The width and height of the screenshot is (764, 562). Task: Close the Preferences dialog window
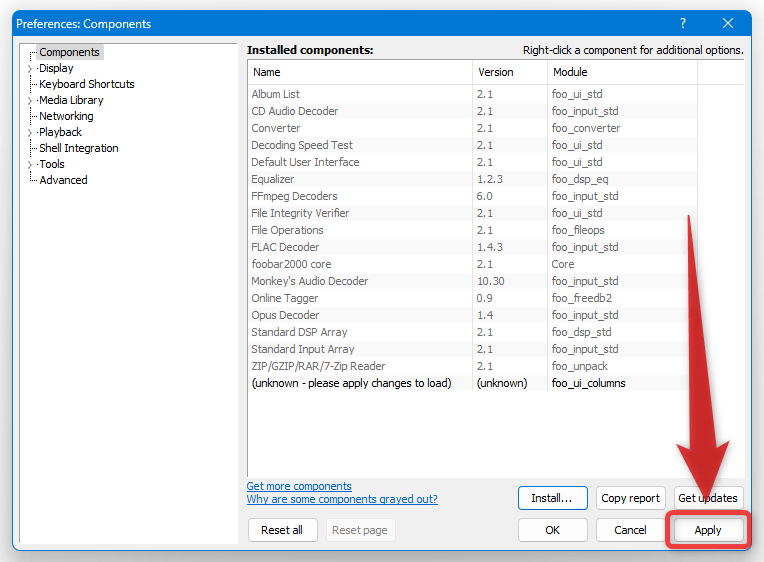click(727, 23)
